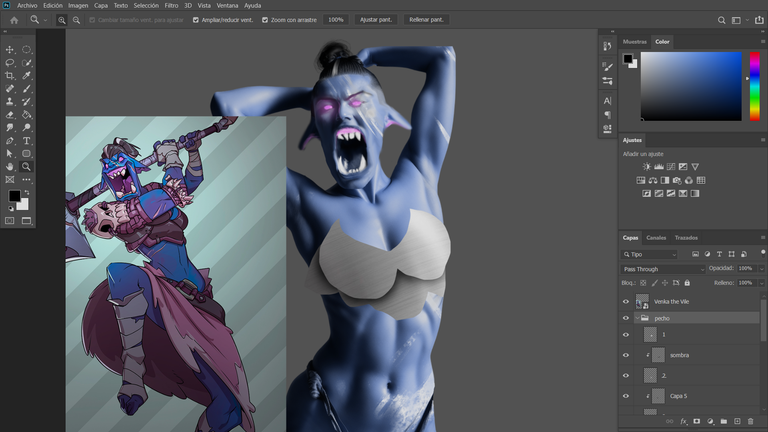Click the 100% zoom button

[336, 20]
